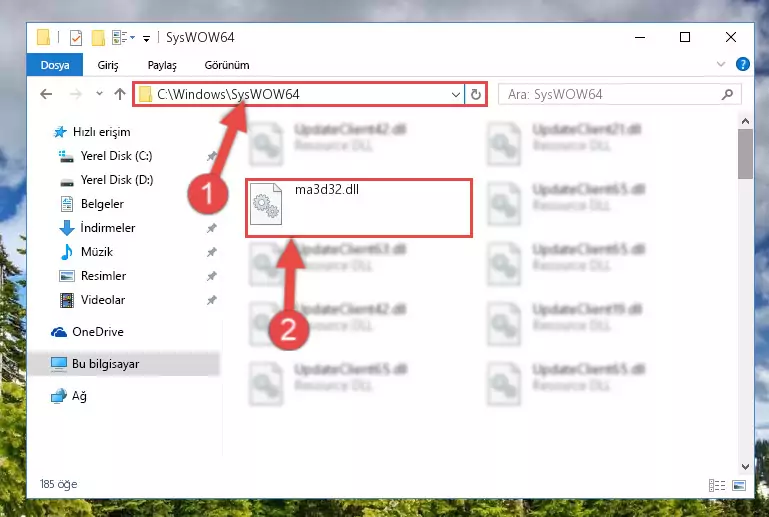769x517 pixels.
Task: Open the Help question mark icon
Action: pos(743,64)
